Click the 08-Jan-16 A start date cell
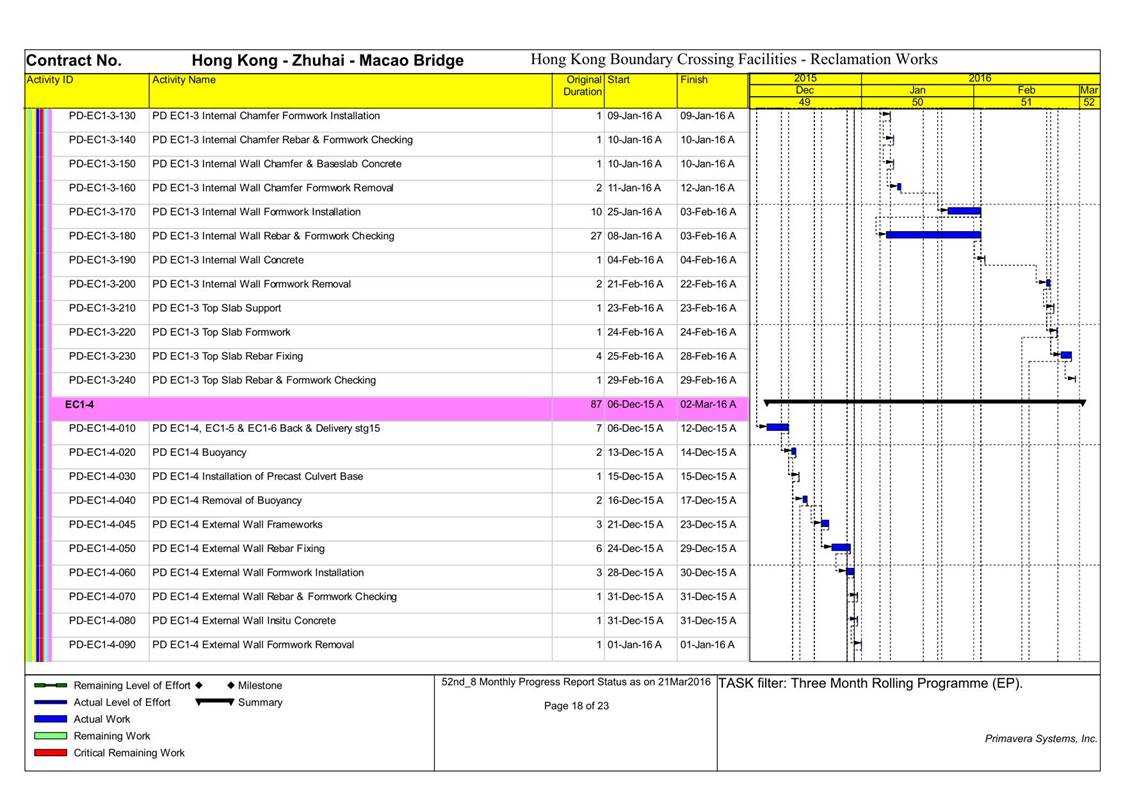Image resolution: width=1123 pixels, height=794 pixels. coord(635,236)
